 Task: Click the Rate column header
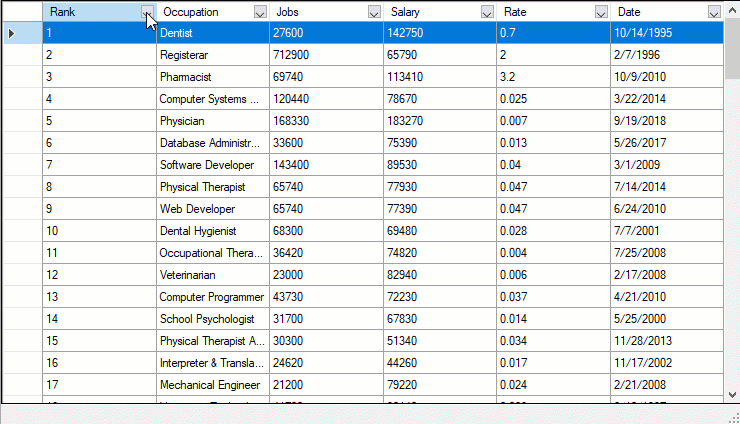tap(554, 12)
